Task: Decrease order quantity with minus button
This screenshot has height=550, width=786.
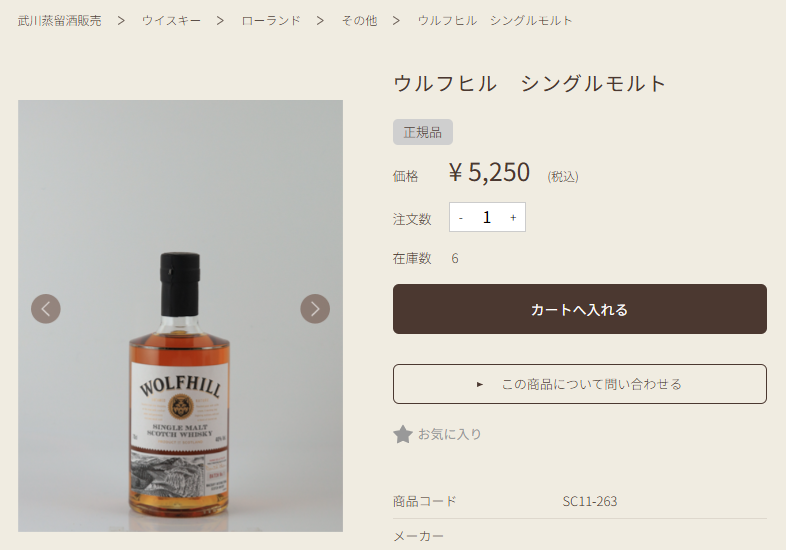Action: point(461,217)
